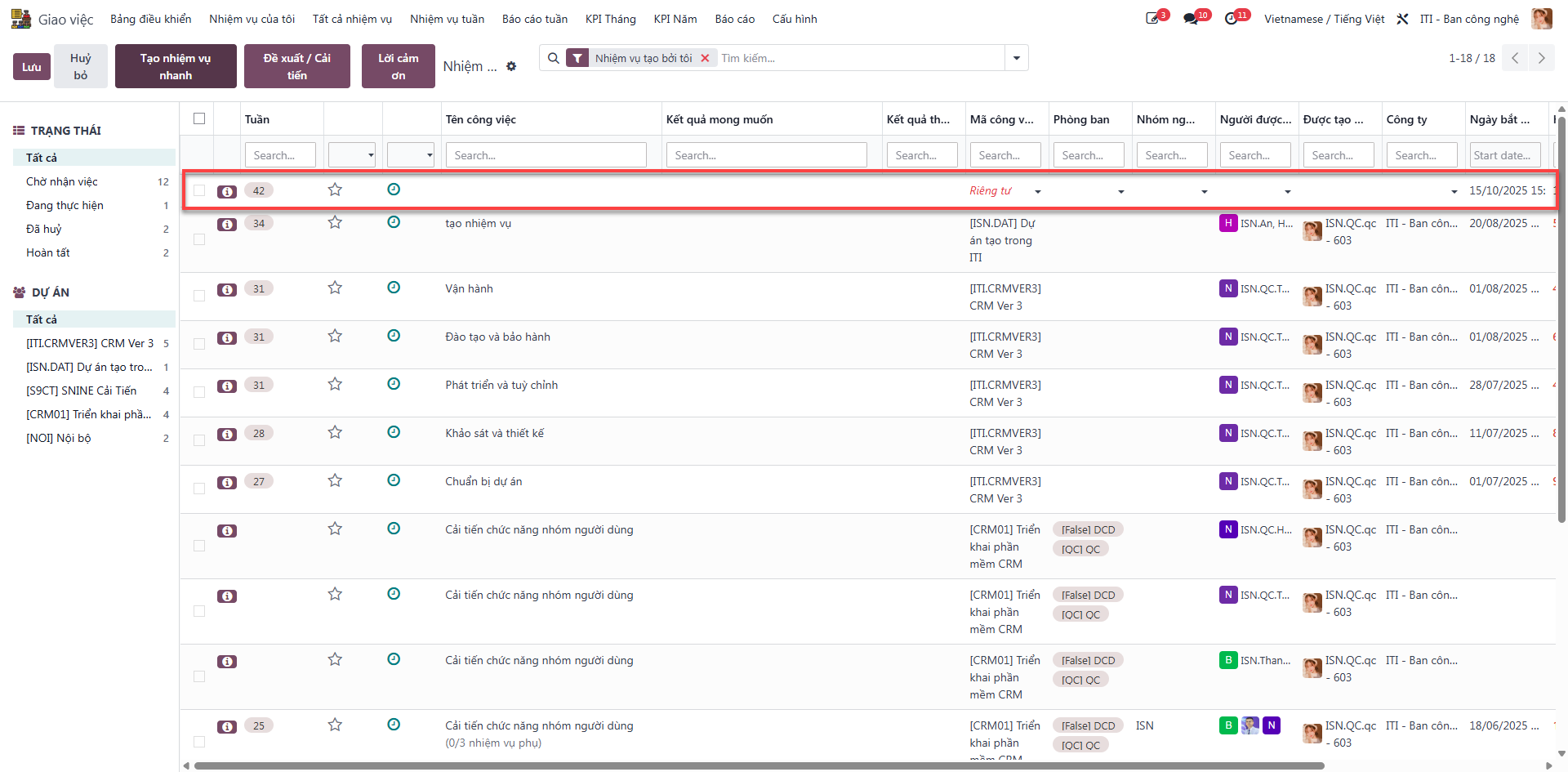Tick the checkbox for 'Chuẩn bị dự án' row
Screen dimensions: 1568x772
pos(199,489)
